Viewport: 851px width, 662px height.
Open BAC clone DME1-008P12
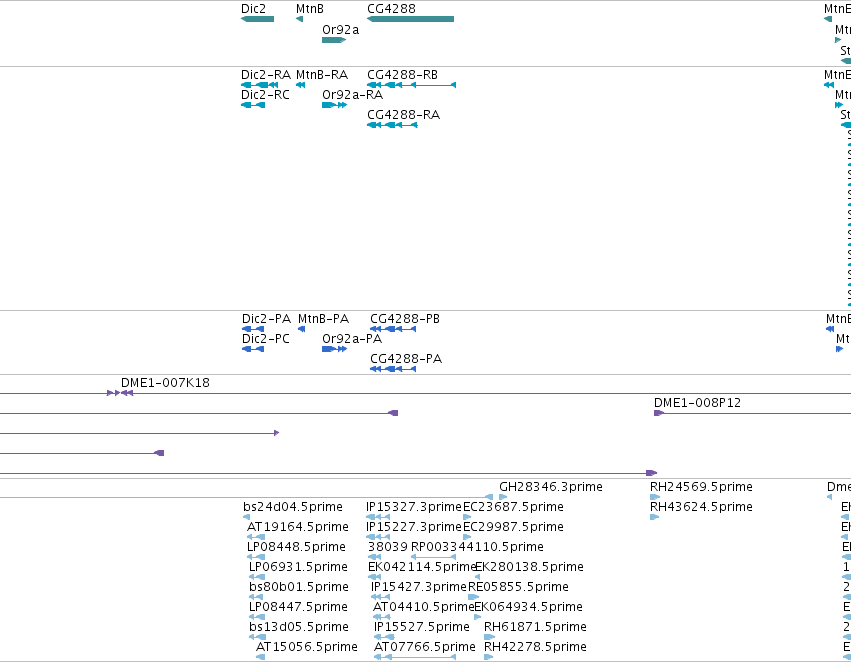click(x=697, y=403)
